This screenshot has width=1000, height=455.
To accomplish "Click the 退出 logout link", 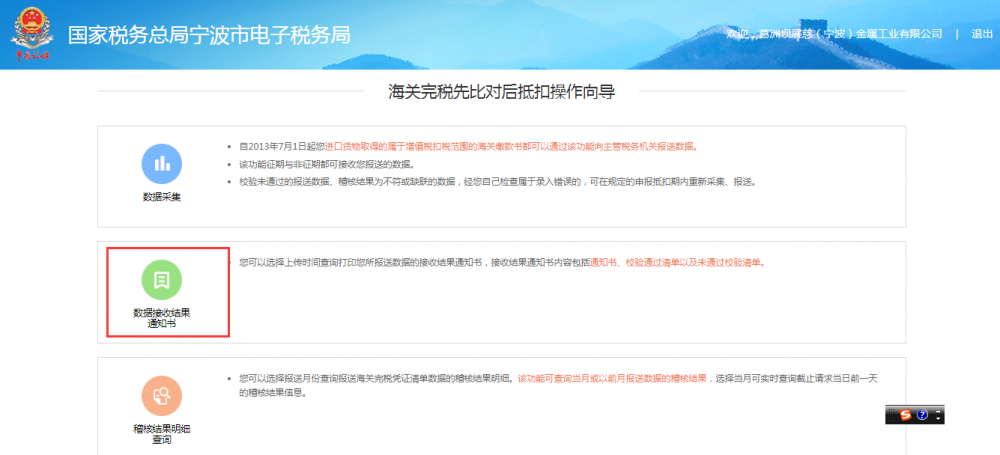I will coord(982,34).
